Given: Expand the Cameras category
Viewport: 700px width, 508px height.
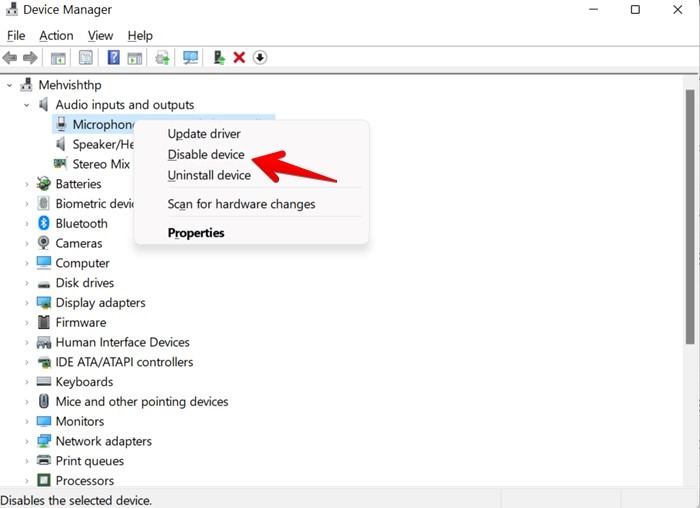Looking at the screenshot, I should [27, 243].
